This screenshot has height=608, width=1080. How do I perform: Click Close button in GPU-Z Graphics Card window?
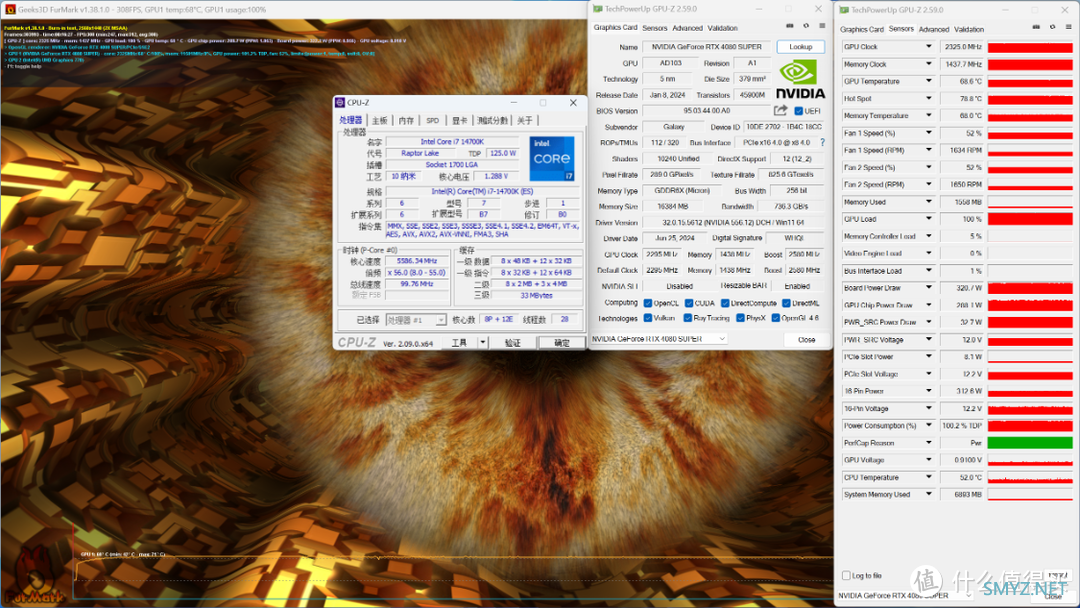coord(807,339)
